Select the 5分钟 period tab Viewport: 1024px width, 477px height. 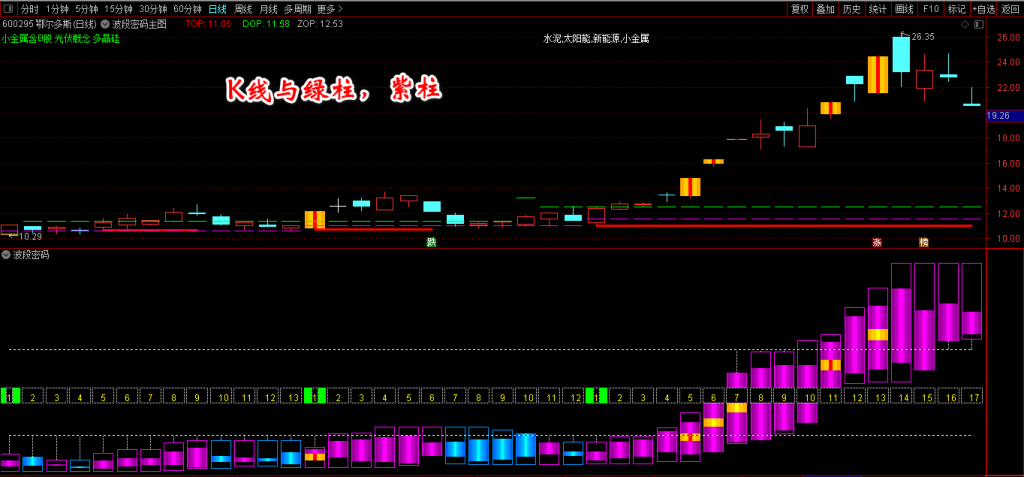pos(86,9)
